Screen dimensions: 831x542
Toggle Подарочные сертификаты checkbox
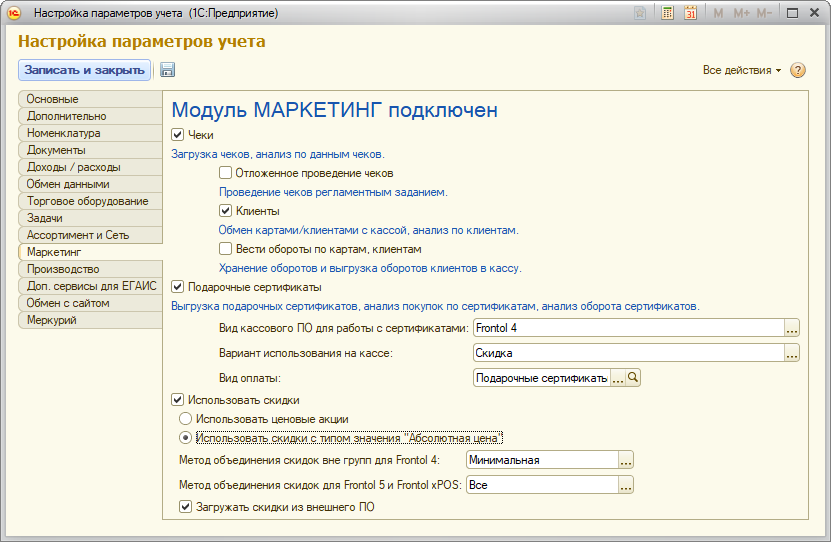pos(178,287)
